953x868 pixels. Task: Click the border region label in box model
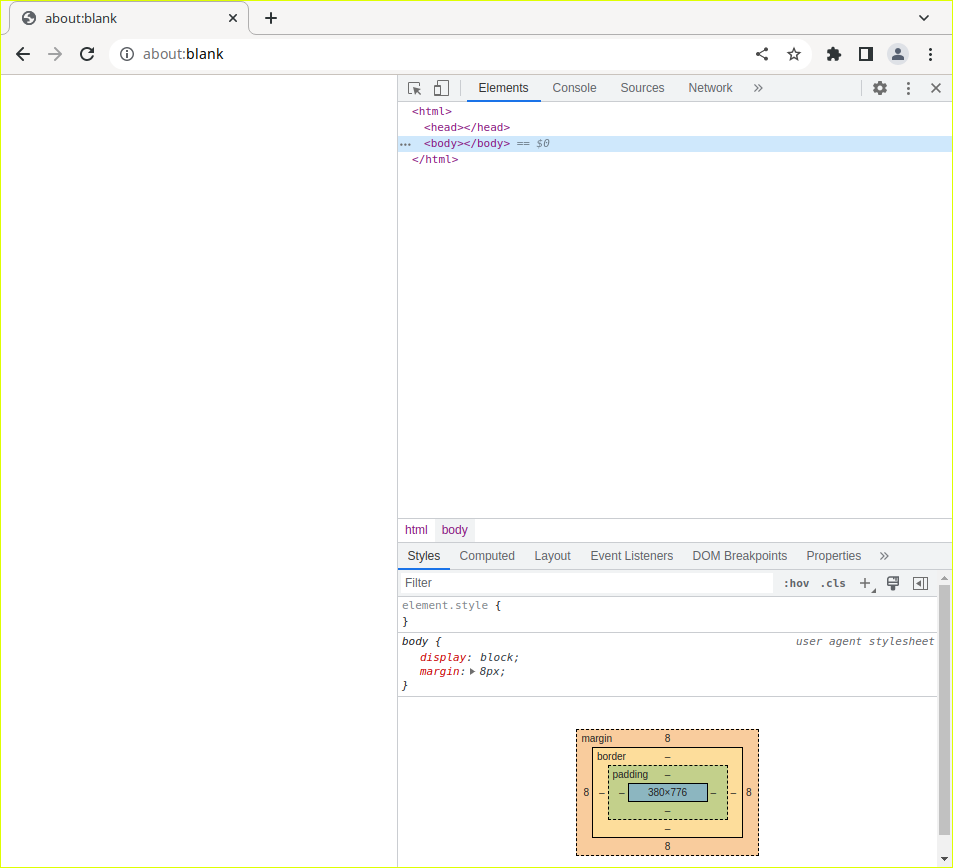tap(611, 756)
